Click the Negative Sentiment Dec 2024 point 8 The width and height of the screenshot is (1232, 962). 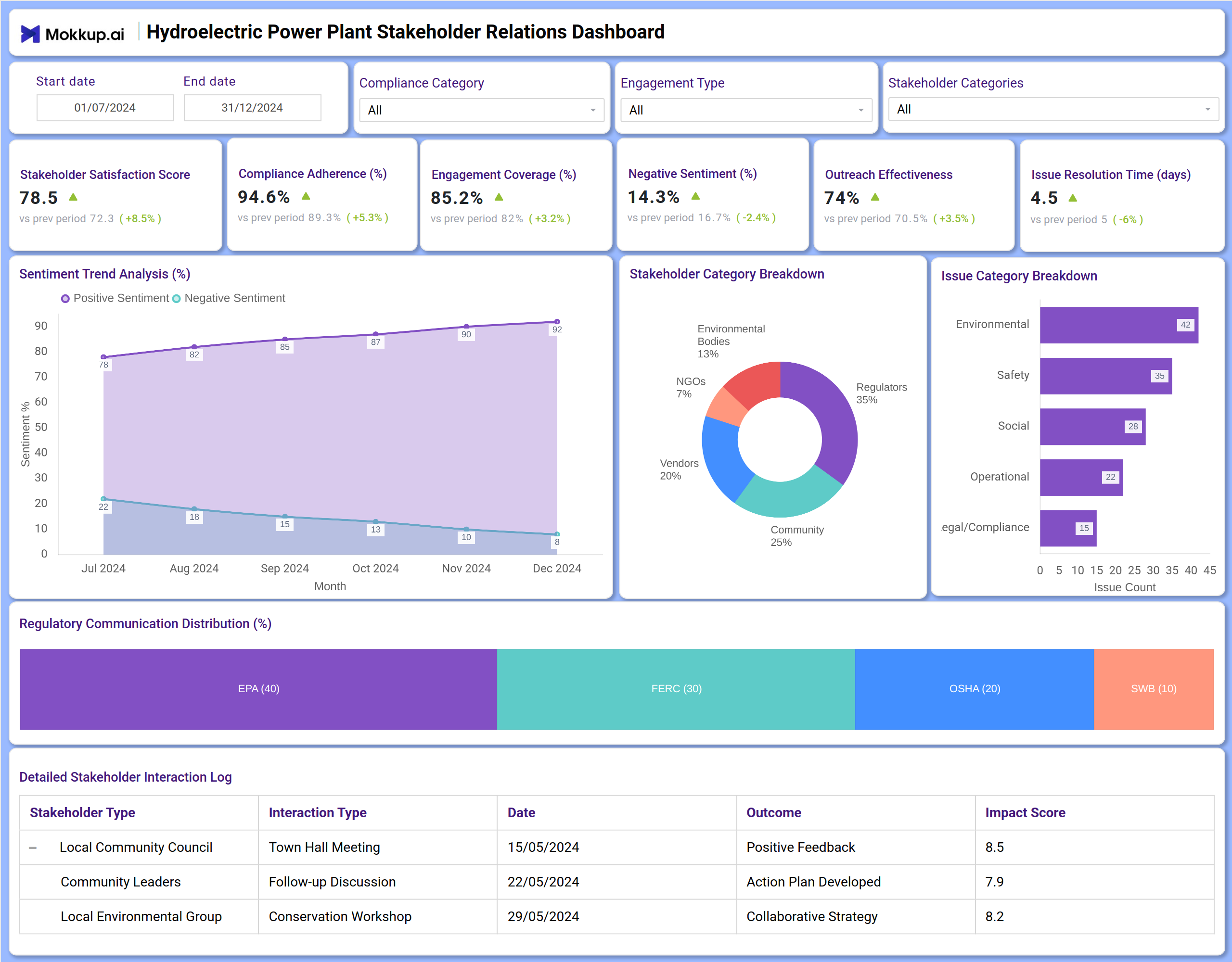click(x=557, y=534)
